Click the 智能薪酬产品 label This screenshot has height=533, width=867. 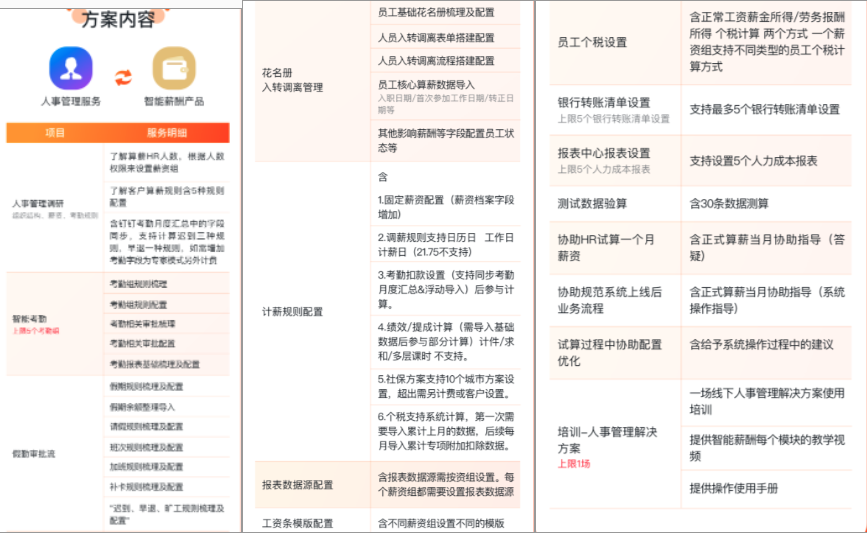174,101
